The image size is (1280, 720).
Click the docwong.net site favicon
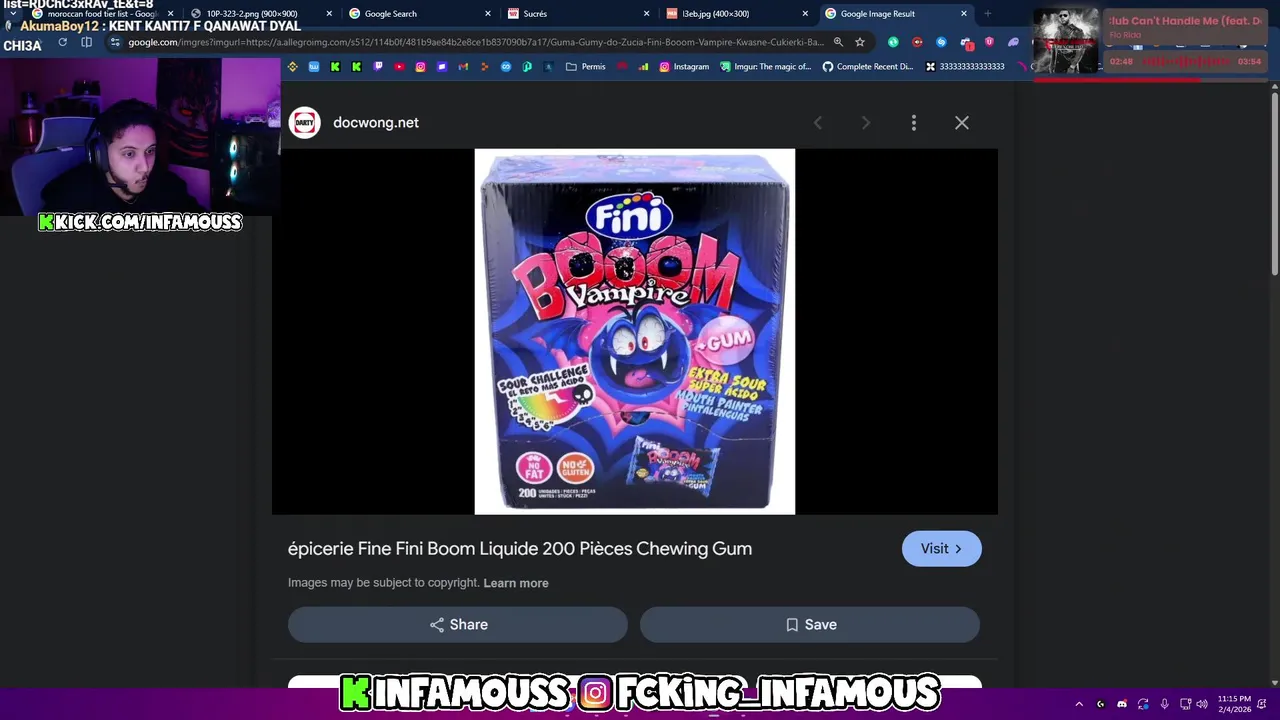point(305,122)
